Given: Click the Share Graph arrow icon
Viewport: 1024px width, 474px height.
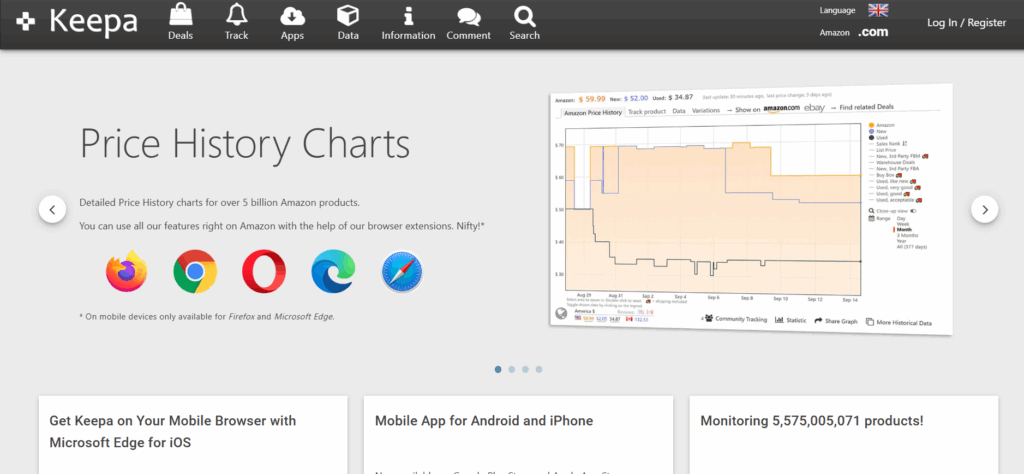Looking at the screenshot, I should 819,321.
